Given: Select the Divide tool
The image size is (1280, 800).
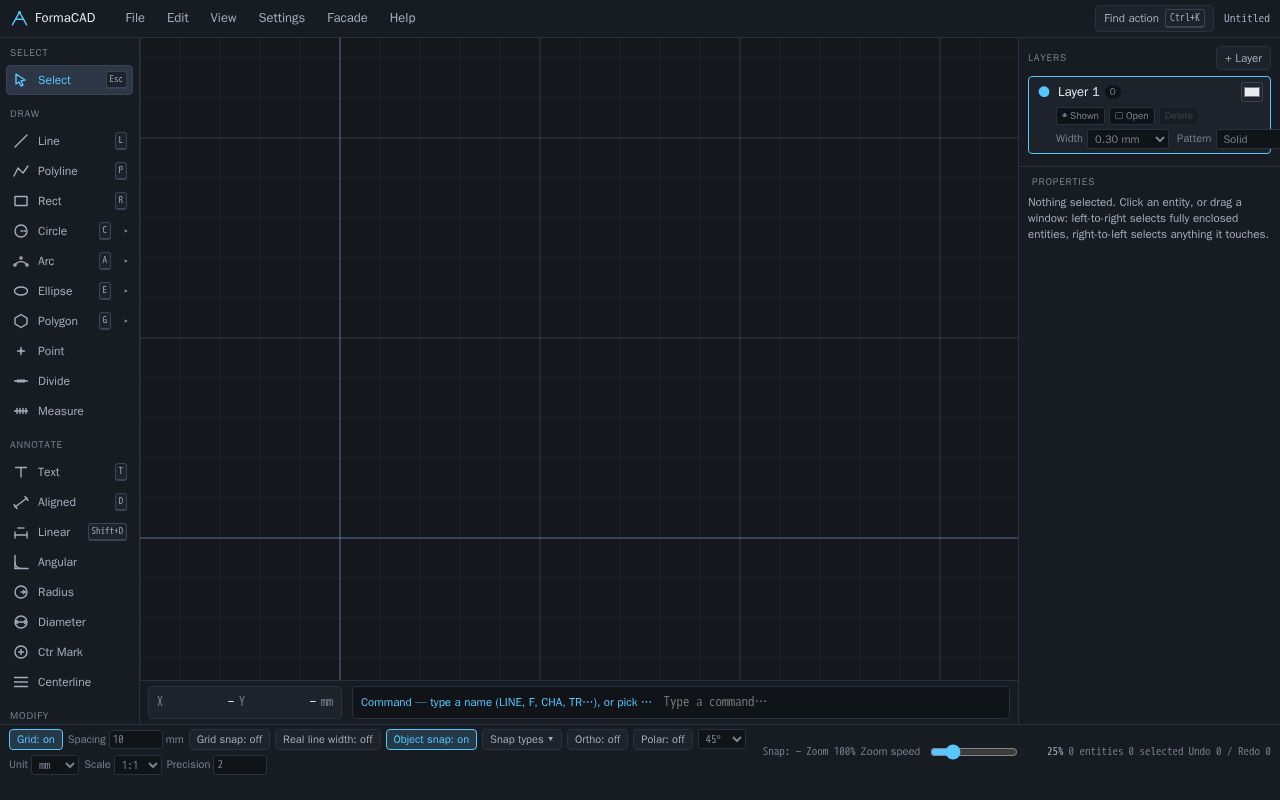Looking at the screenshot, I should point(69,381).
